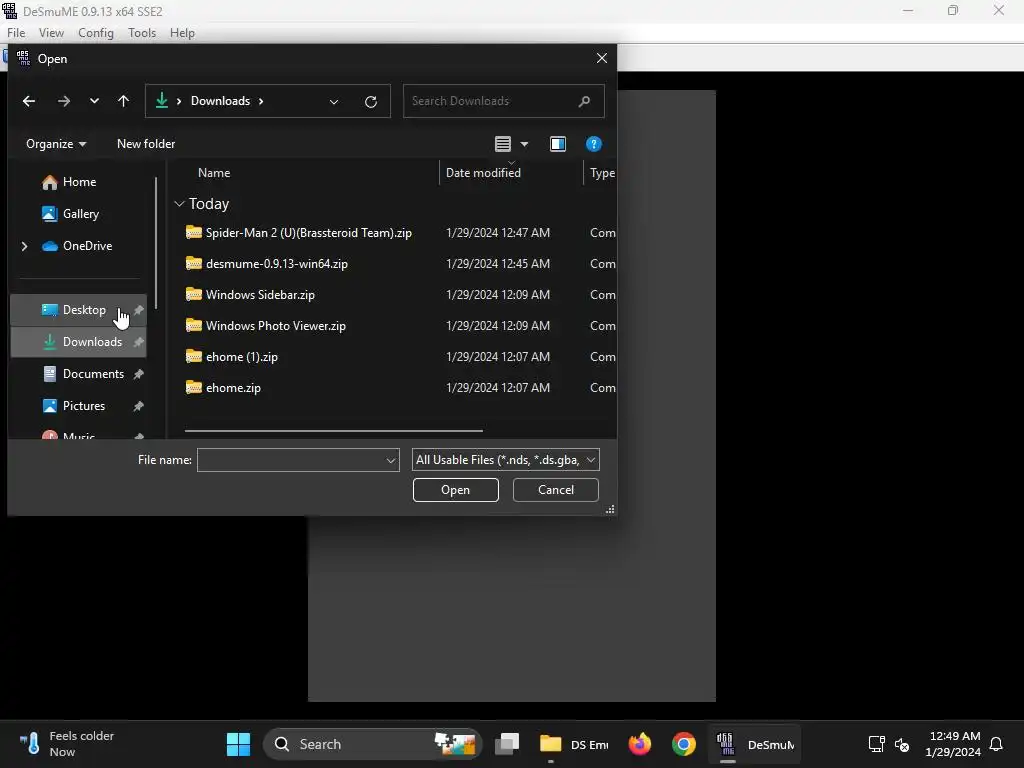Open DeSmuME Tools menu
This screenshot has height=768, width=1024.
point(142,33)
